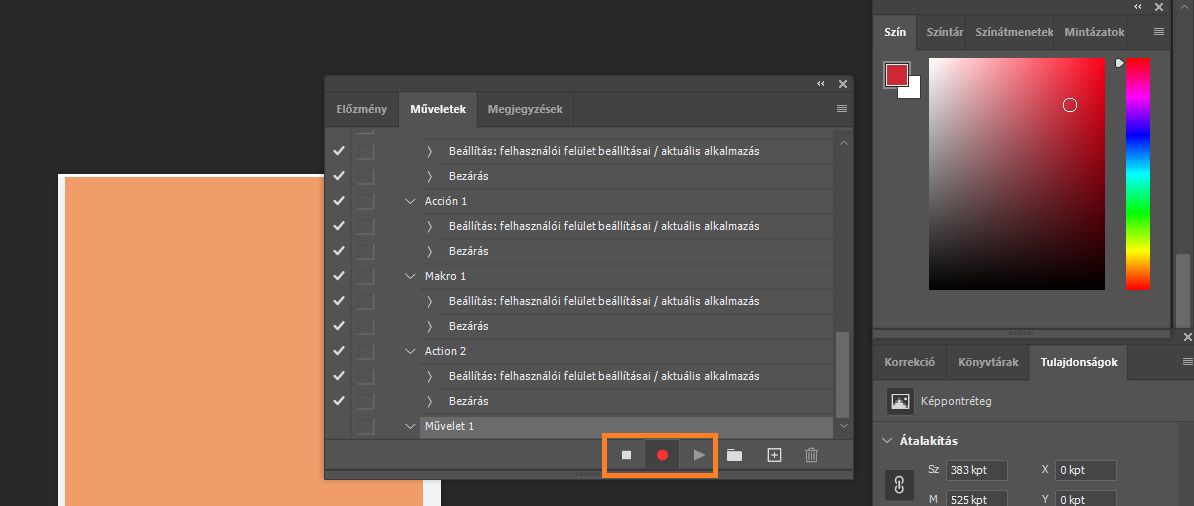The width and height of the screenshot is (1194, 506).
Task: Select the Tulajdonságok tab
Action: (1079, 362)
